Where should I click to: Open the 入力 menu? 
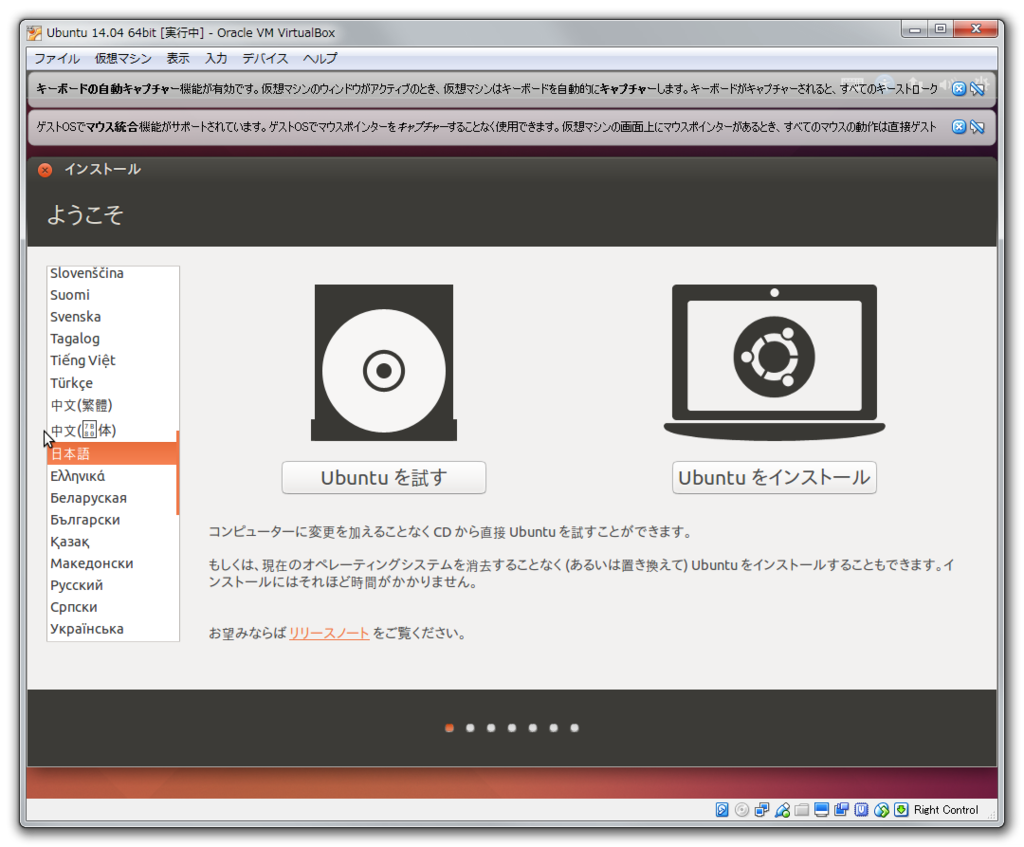216,59
